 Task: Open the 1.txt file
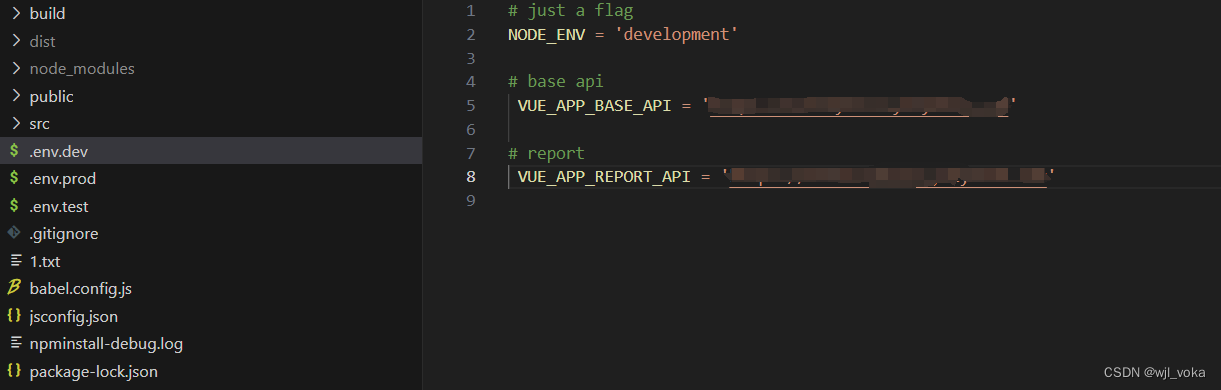click(x=45, y=261)
